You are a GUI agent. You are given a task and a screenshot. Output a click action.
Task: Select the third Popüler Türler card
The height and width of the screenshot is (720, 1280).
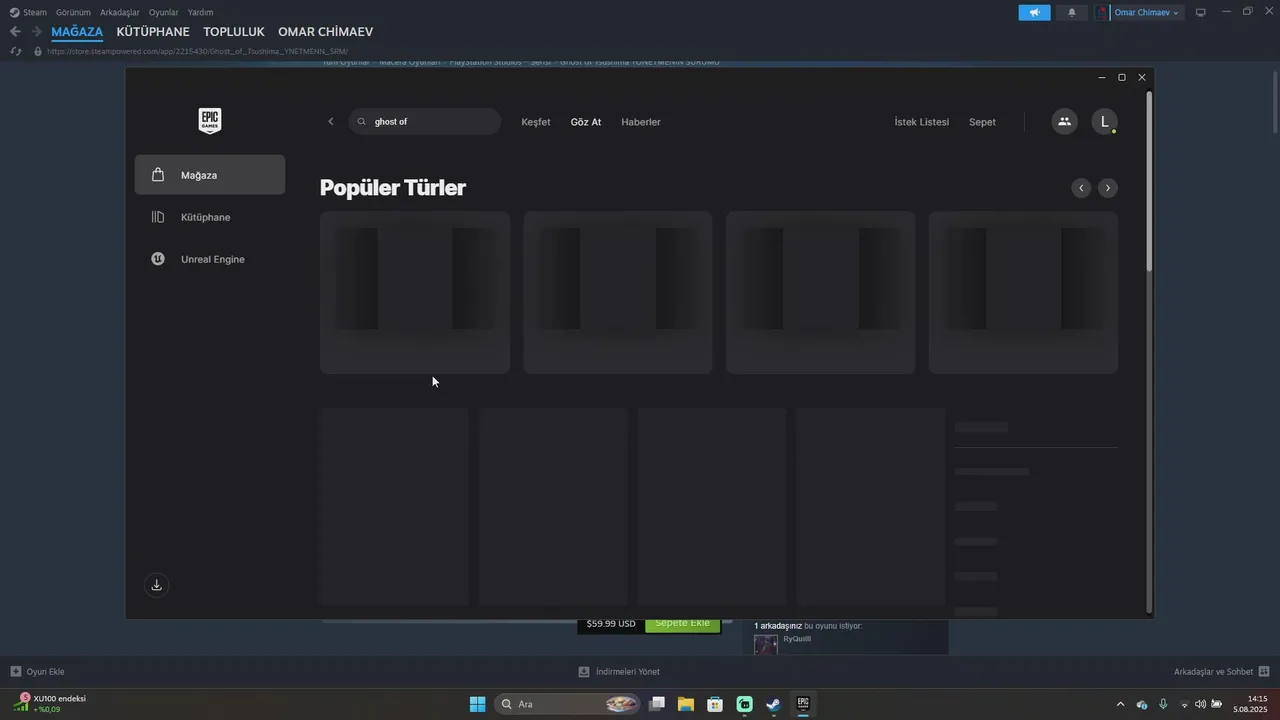820,292
